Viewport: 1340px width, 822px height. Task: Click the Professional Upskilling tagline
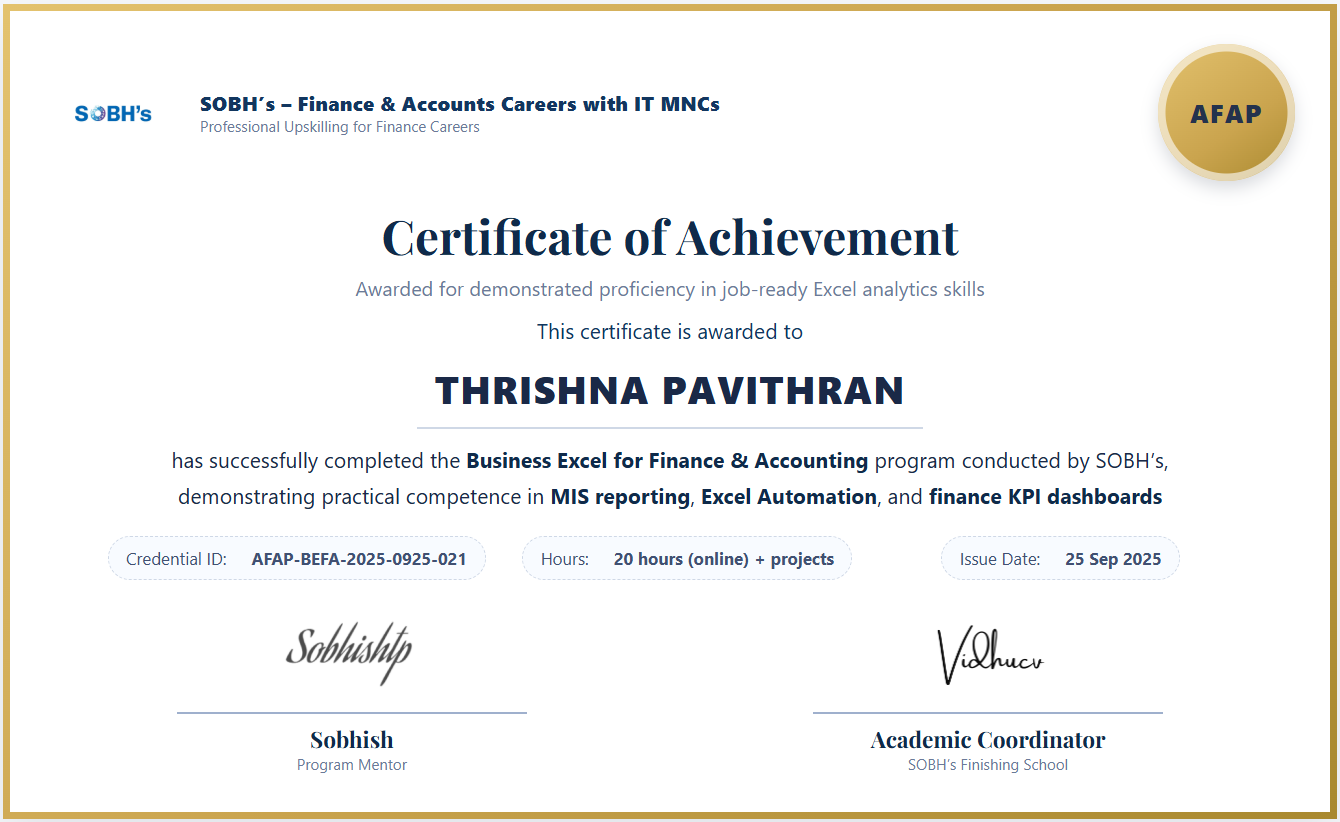click(x=339, y=127)
